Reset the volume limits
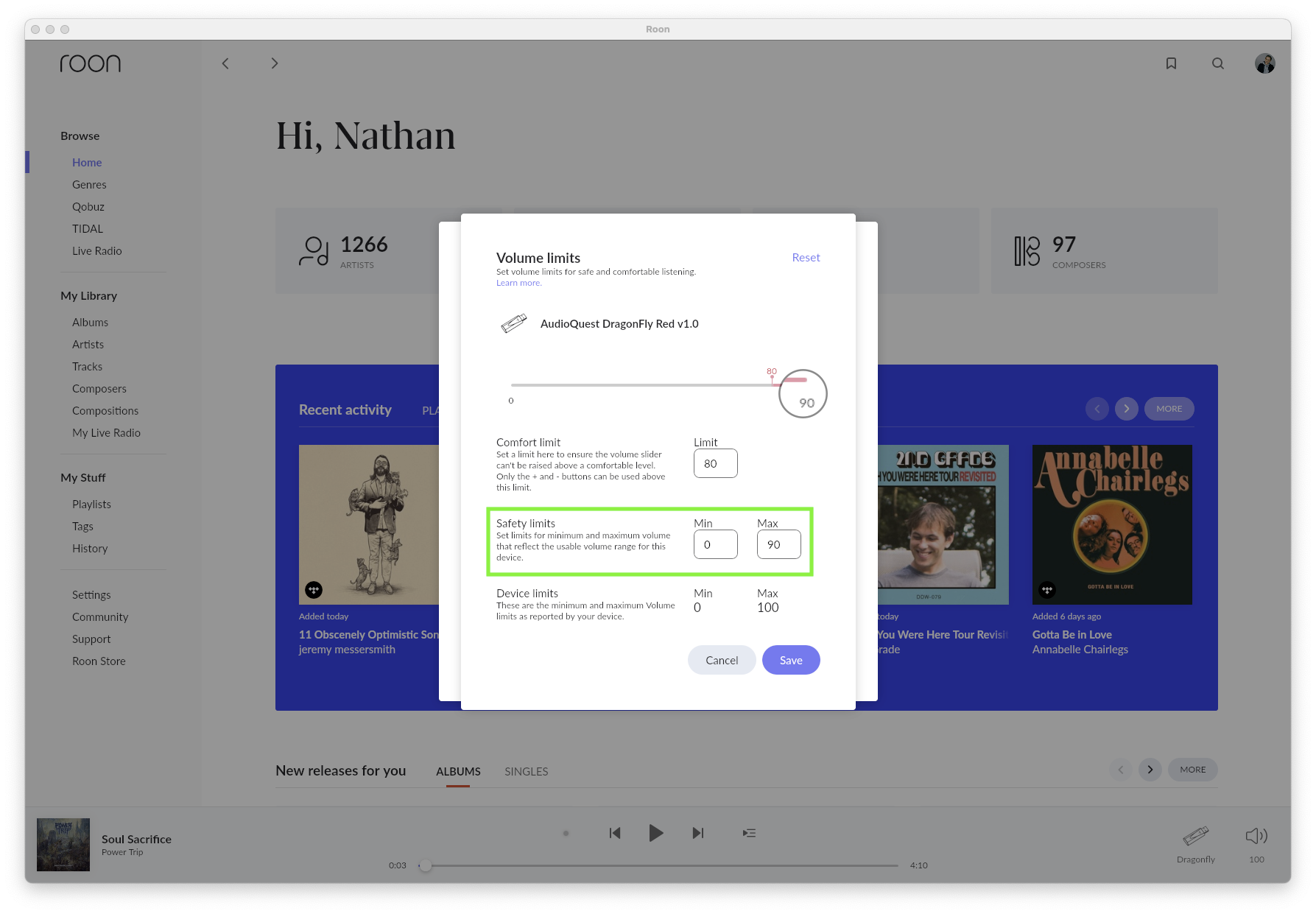Image resolution: width=1316 pixels, height=914 pixels. pos(806,258)
